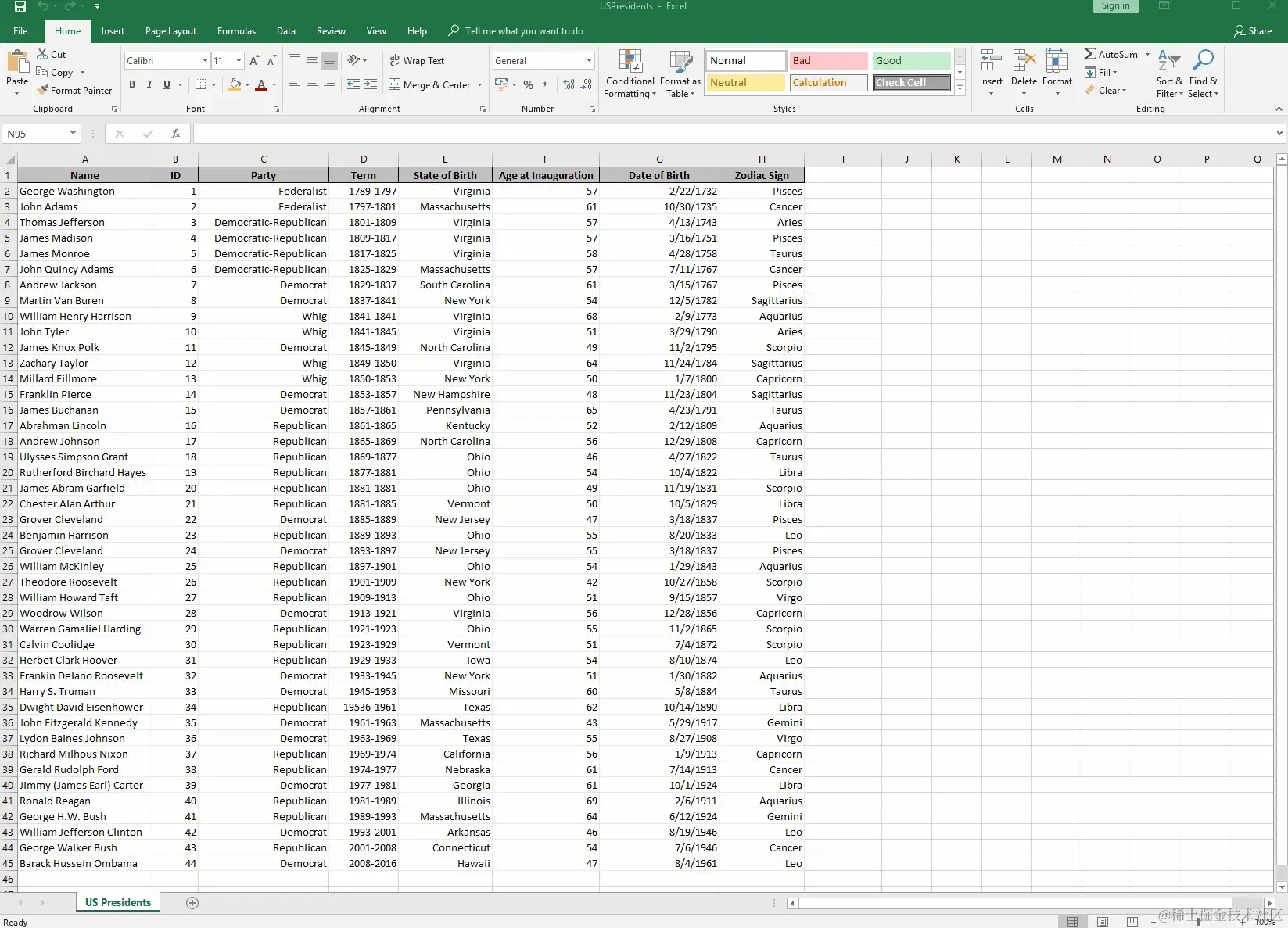Adjust the zoom slider in status bar
This screenshot has width=1288, height=928.
coord(1197,922)
